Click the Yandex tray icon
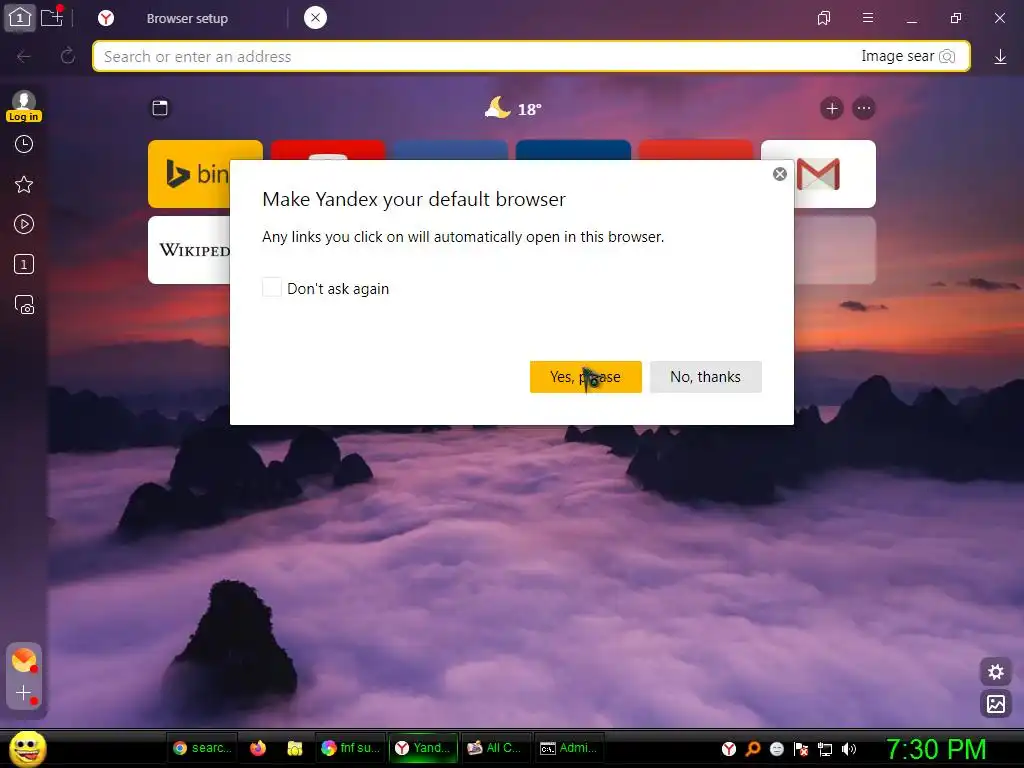 (x=729, y=749)
